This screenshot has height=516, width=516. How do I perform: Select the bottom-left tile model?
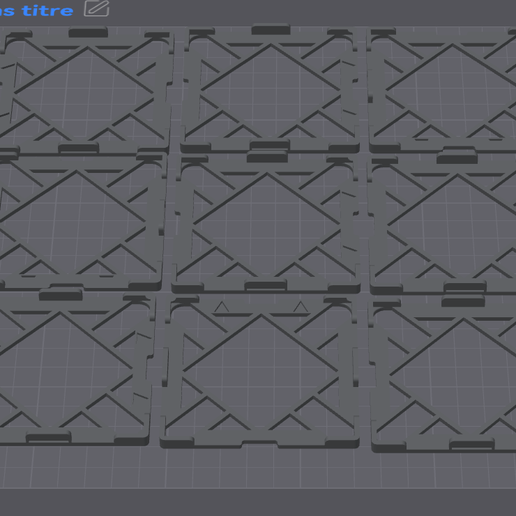coord(73,368)
